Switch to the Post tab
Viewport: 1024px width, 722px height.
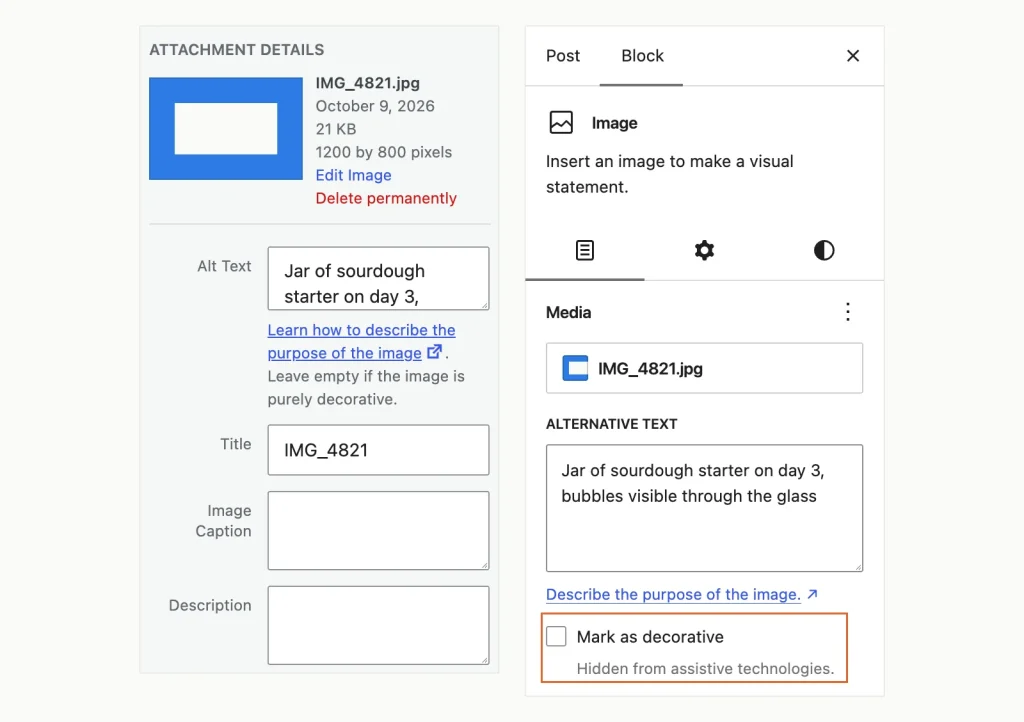[563, 56]
